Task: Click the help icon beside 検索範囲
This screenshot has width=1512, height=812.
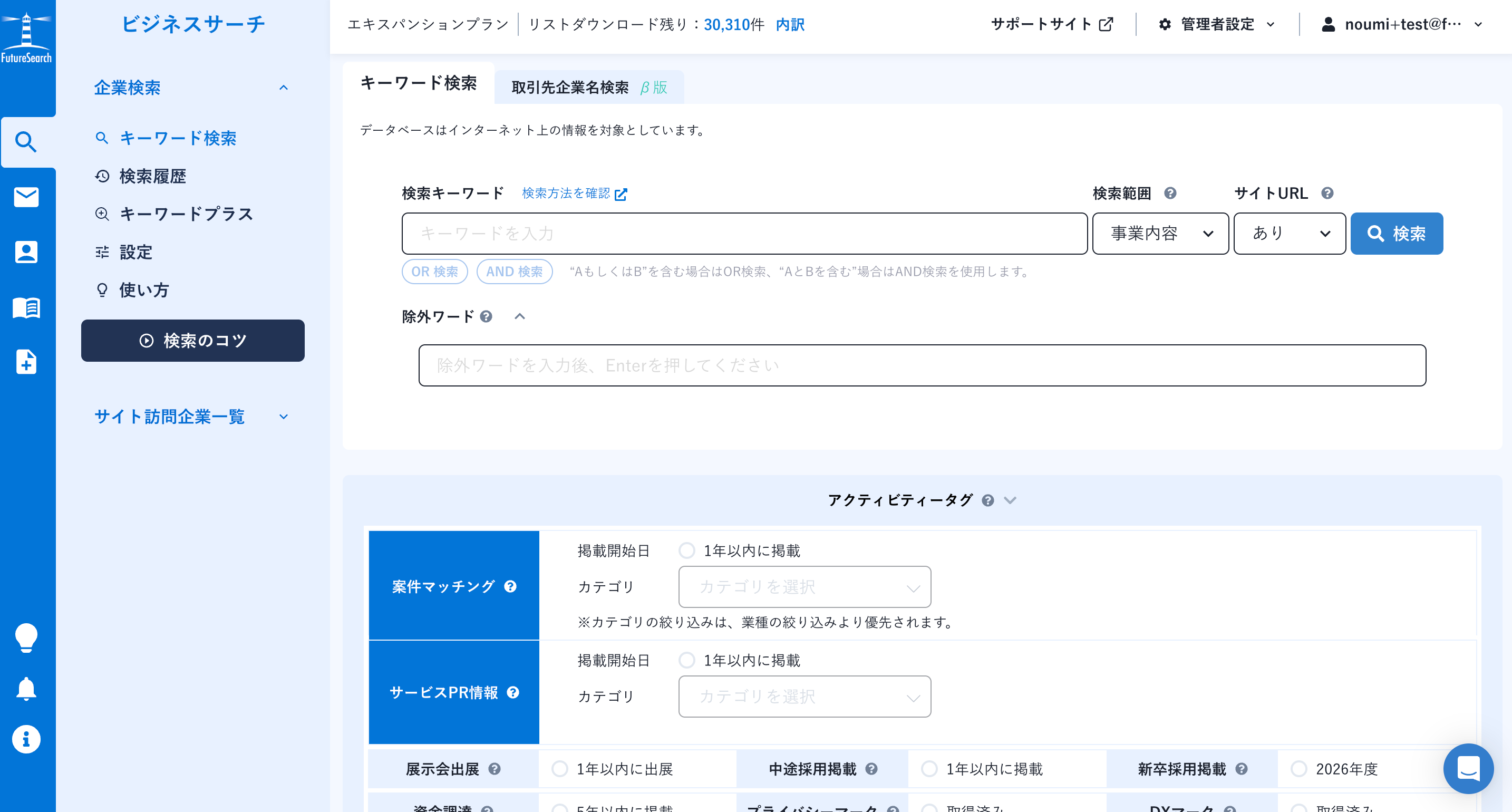Action: tap(1170, 193)
